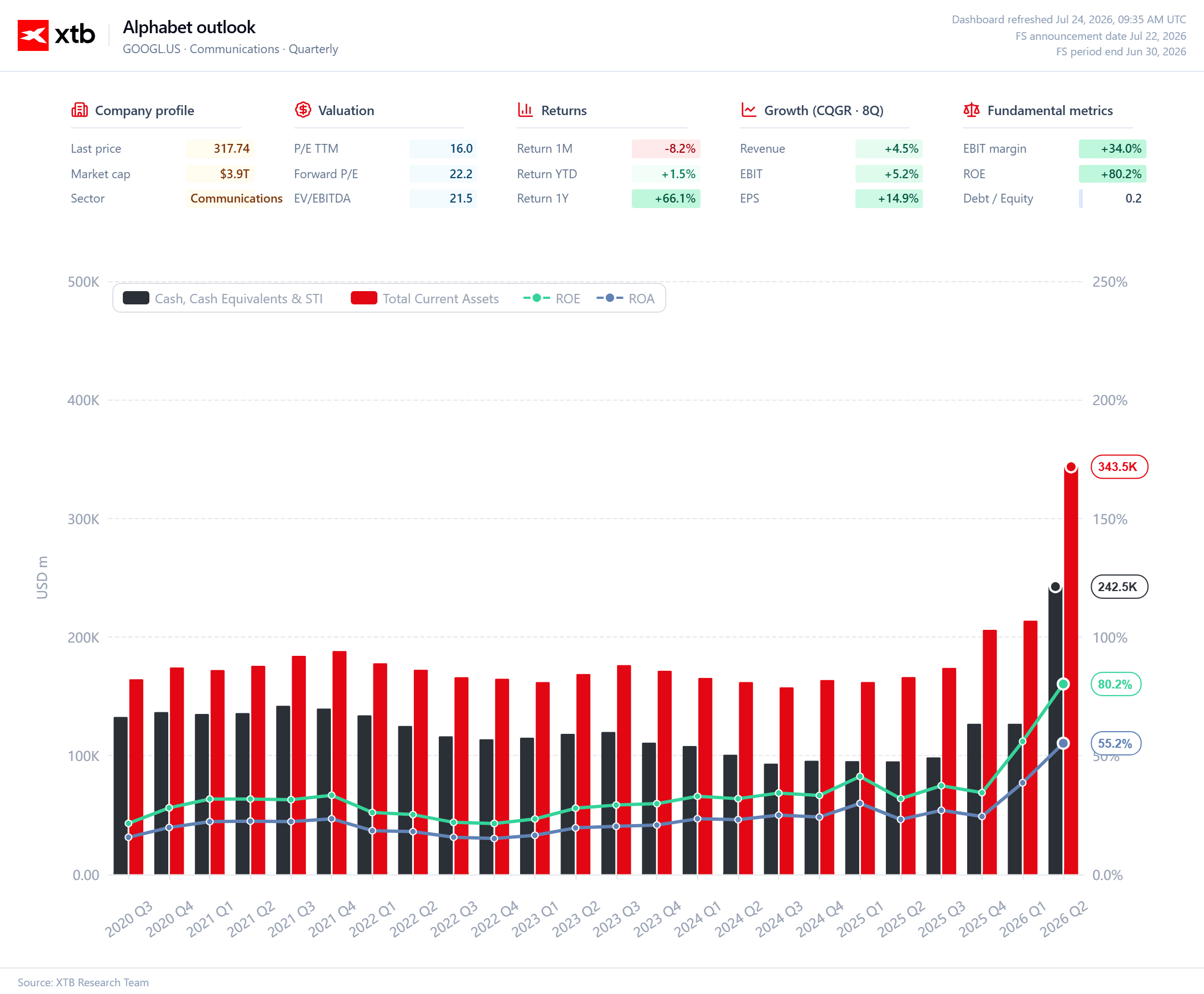
Task: Toggle the ROE series in legend
Action: pyautogui.click(x=551, y=298)
